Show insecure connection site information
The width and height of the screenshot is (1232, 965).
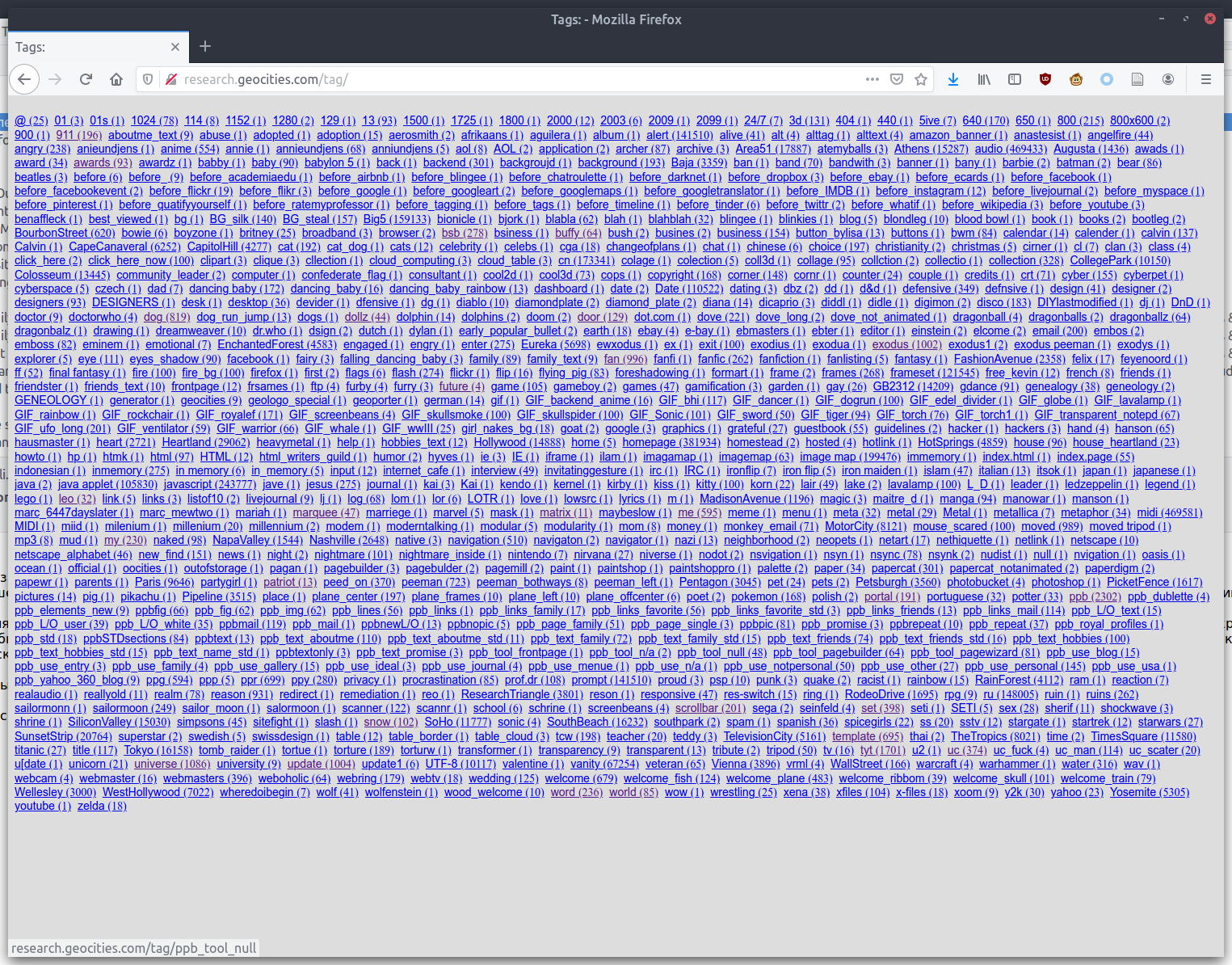point(170,79)
